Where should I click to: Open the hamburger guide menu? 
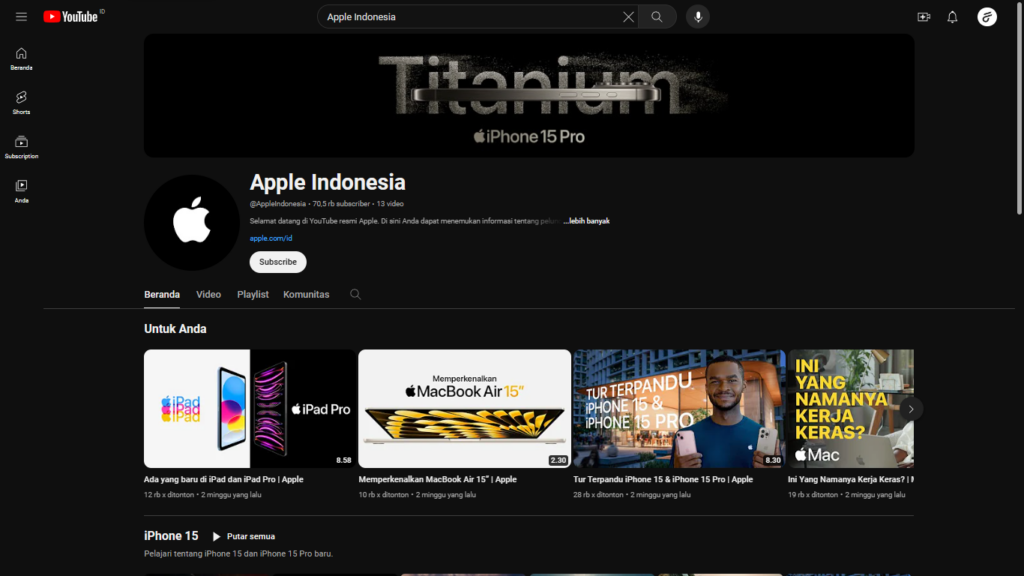pyautogui.click(x=22, y=17)
